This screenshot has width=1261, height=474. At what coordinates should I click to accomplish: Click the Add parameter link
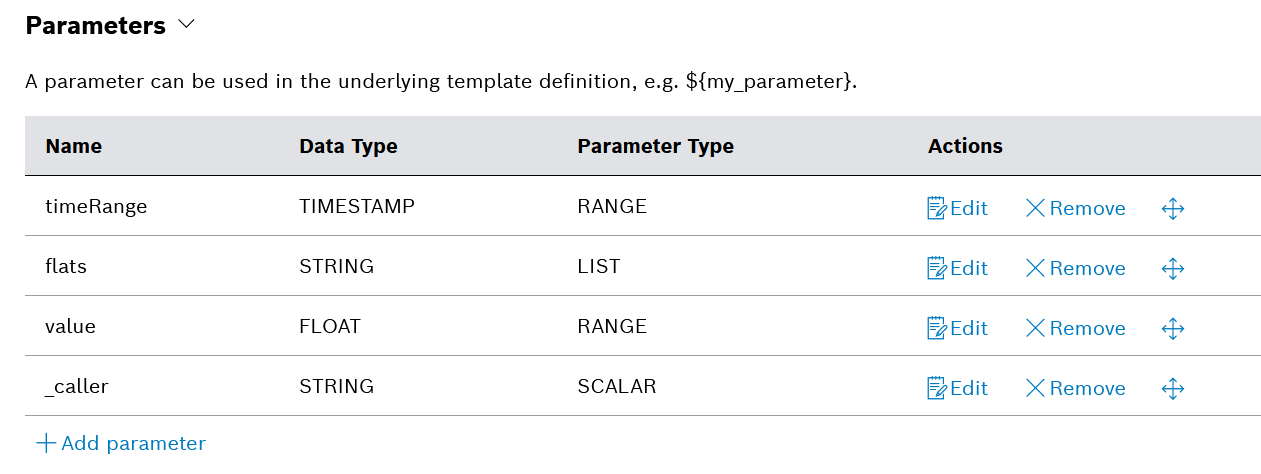coord(133,443)
